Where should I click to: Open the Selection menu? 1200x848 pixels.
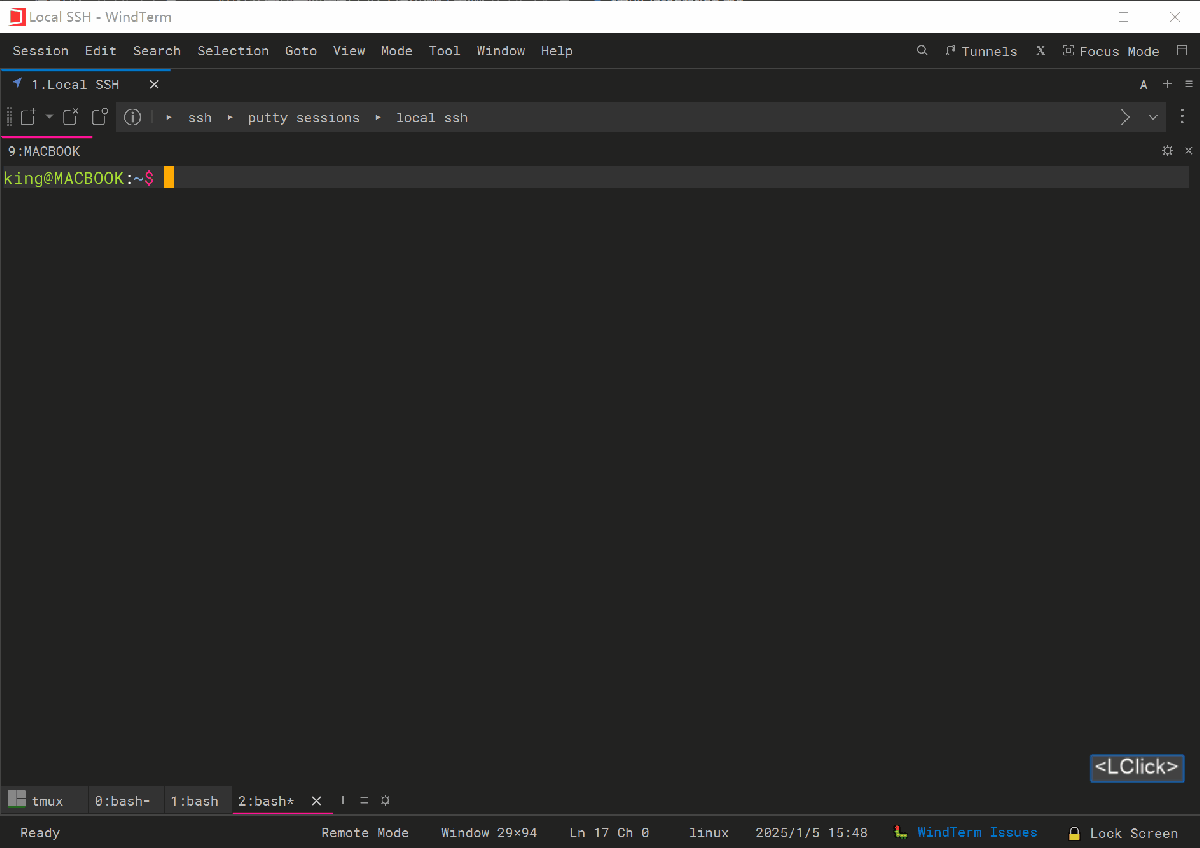[233, 51]
